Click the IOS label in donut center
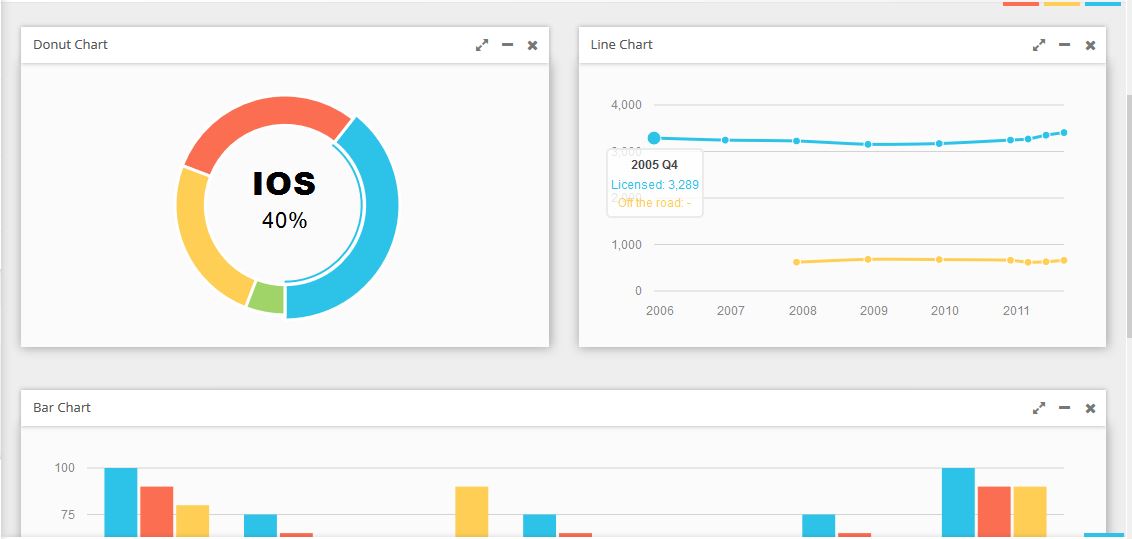Screen dimensions: 1132x539 [x=284, y=184]
